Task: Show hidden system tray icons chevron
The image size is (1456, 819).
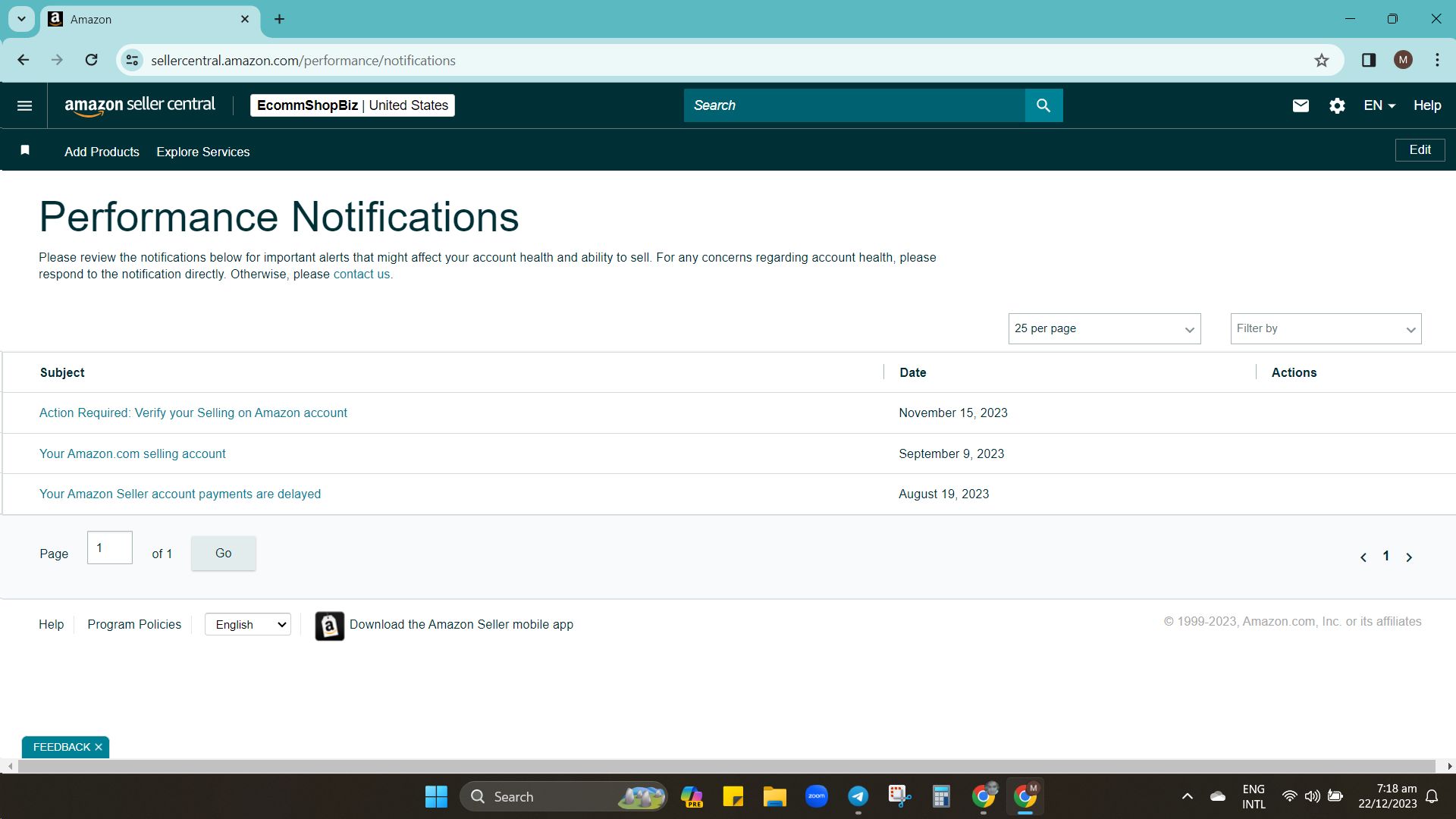Action: [x=1188, y=796]
